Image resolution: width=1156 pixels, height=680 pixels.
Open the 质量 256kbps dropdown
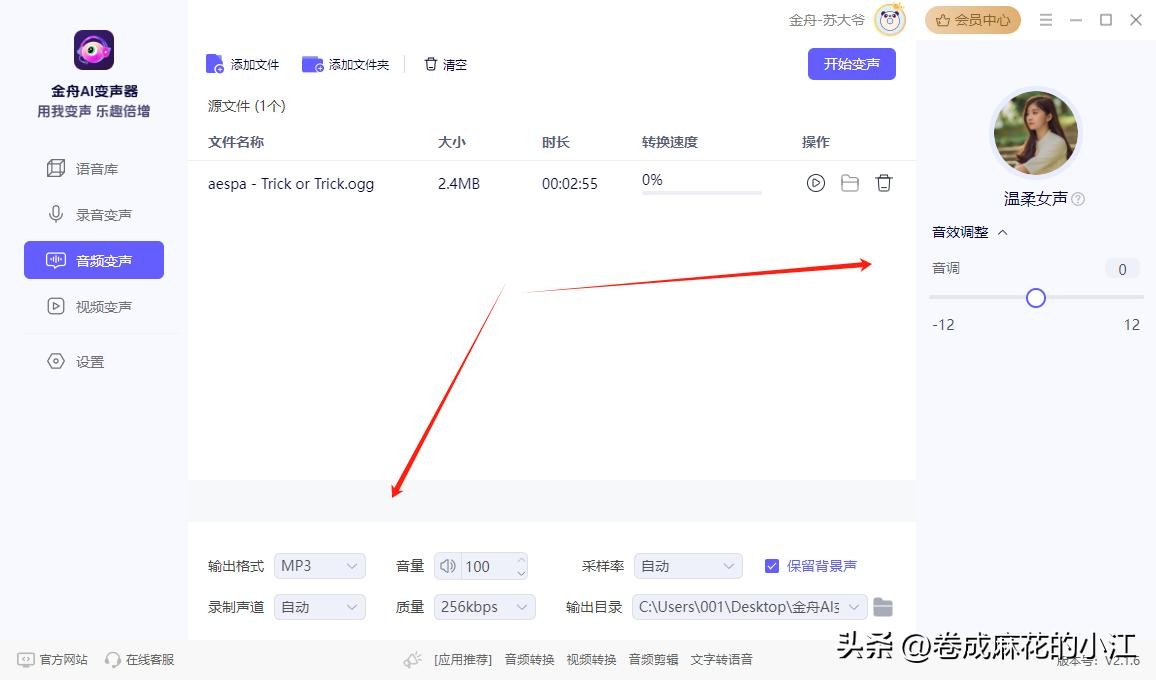click(x=485, y=607)
